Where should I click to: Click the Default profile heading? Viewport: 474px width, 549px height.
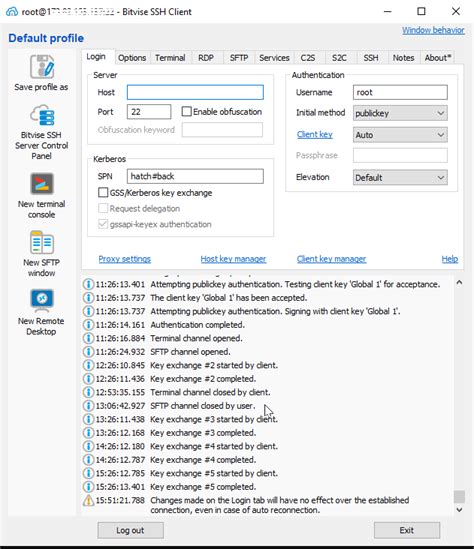coord(46,38)
